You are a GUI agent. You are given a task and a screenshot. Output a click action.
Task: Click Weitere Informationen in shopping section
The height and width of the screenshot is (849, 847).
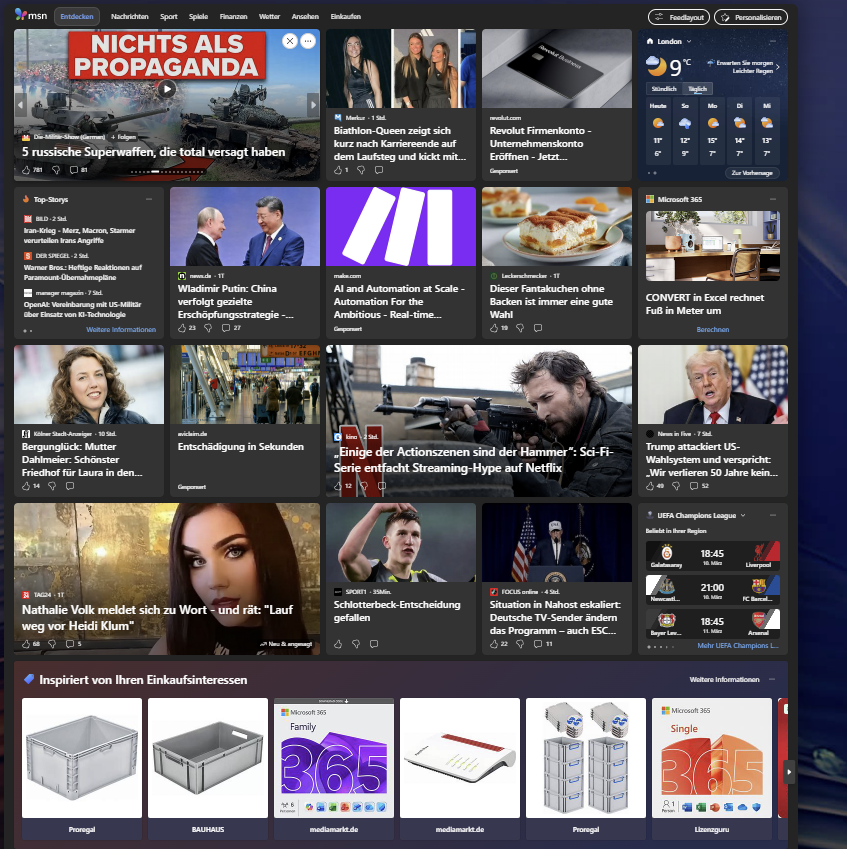(x=724, y=679)
